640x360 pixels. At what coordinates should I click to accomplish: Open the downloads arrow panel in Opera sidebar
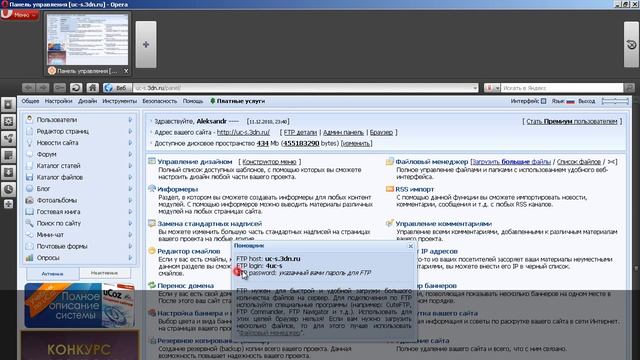(8, 173)
